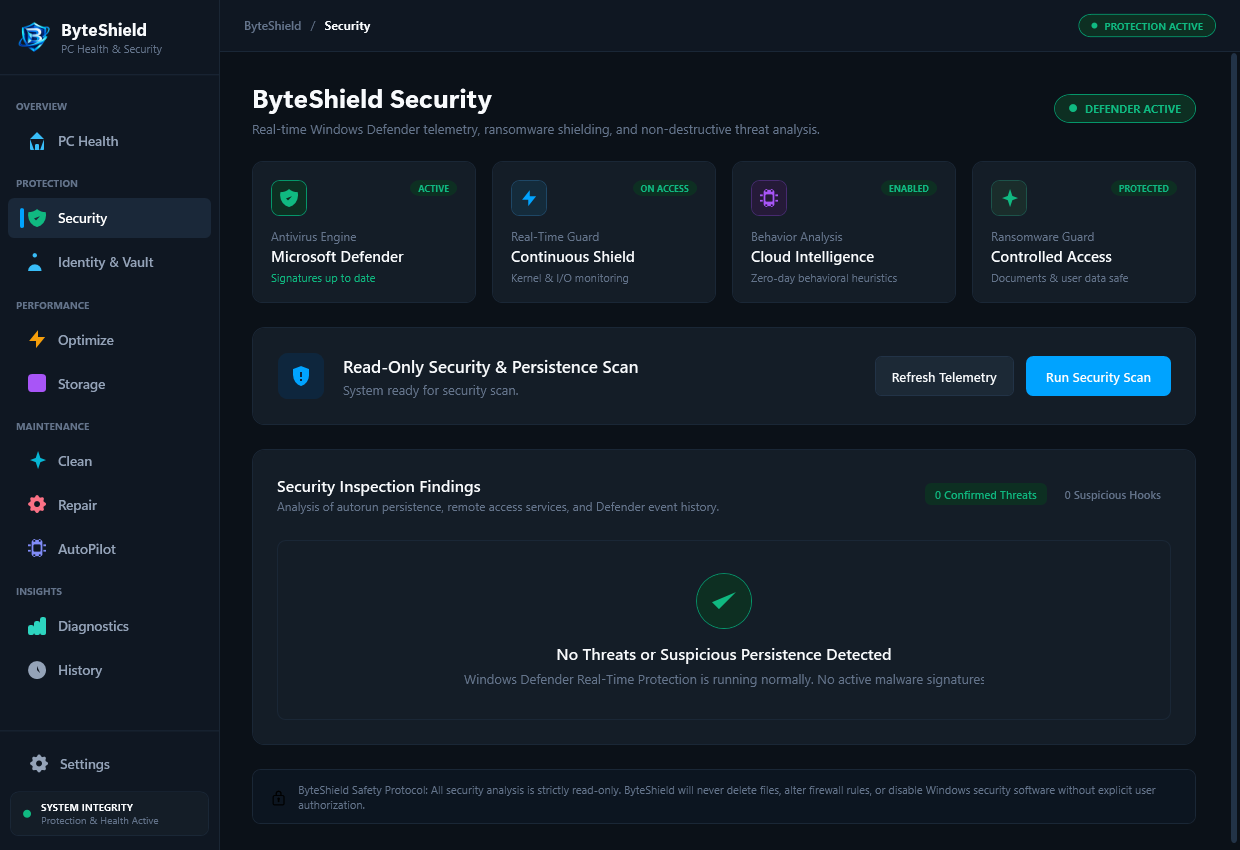Open the History page
Screen dimensions: 1240x850
coord(109,670)
